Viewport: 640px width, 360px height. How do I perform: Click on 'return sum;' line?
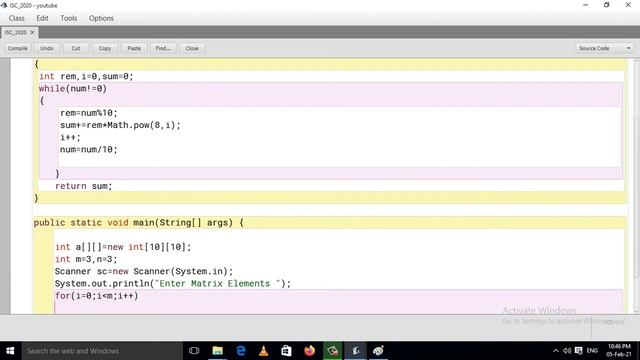tap(83, 186)
